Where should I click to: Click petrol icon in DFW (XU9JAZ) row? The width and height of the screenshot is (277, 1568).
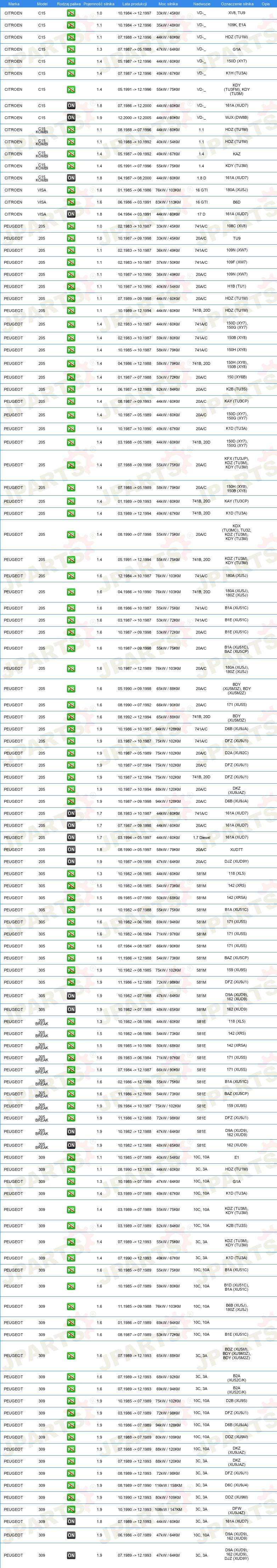(x=71, y=1509)
